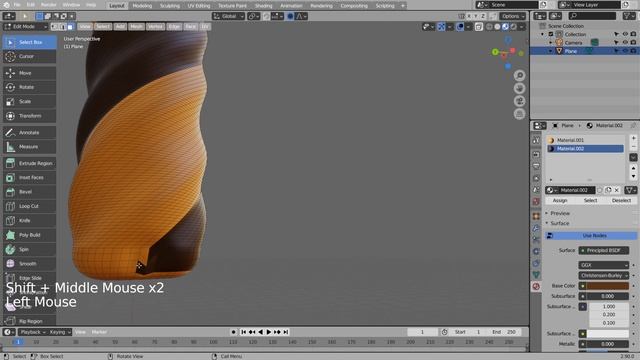640x360 pixels.
Task: Pick the Edge Slide tool
Action: [29, 278]
